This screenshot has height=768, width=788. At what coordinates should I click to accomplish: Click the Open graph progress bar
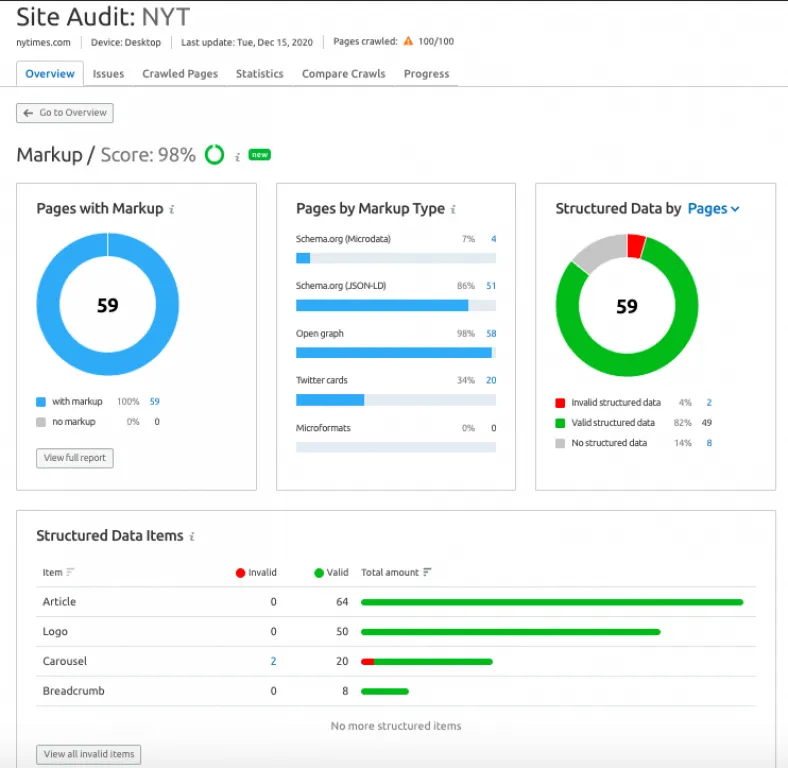(396, 353)
